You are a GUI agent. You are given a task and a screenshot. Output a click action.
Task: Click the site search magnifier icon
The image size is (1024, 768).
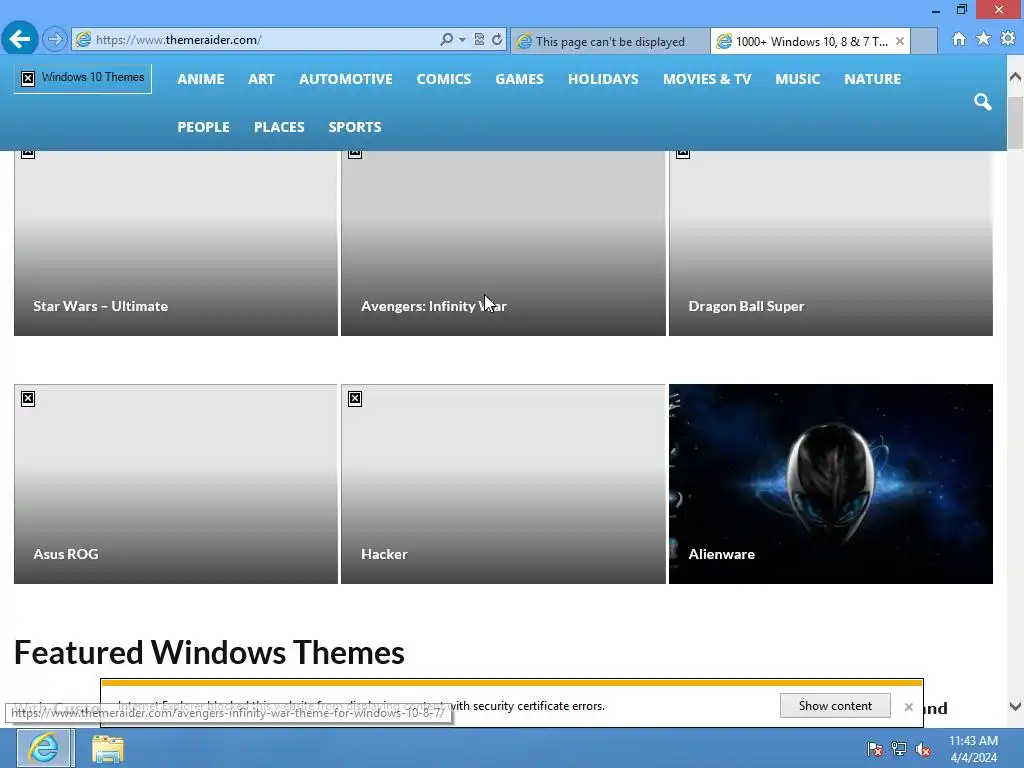click(983, 102)
